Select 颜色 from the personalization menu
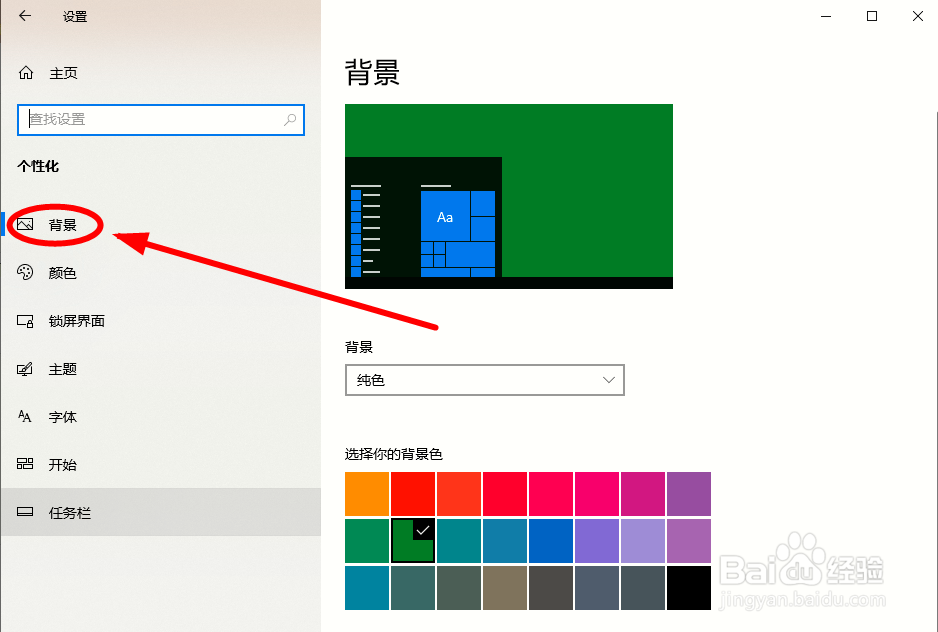The image size is (938, 632). coord(64,273)
